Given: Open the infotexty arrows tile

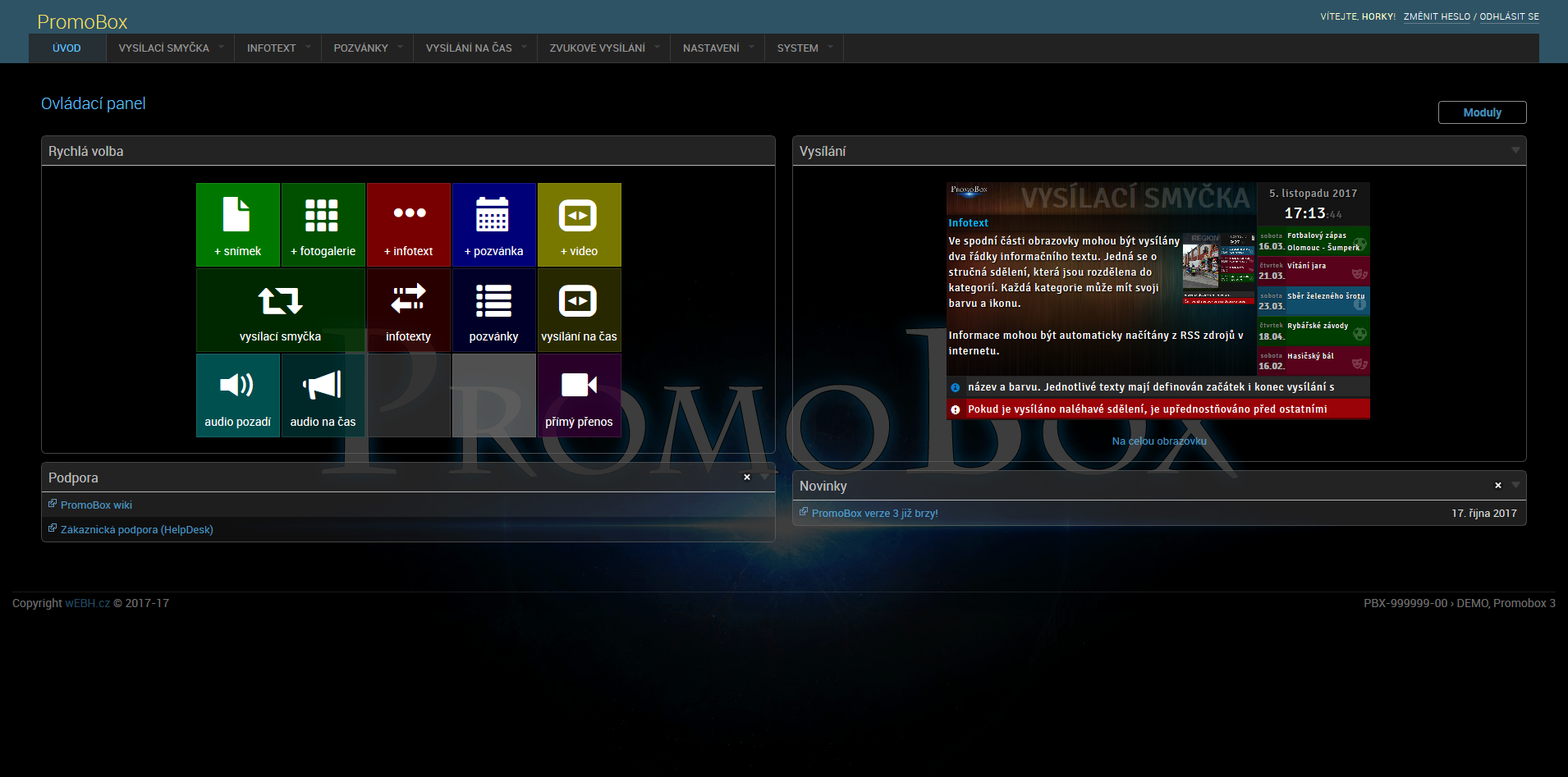Looking at the screenshot, I should click(408, 310).
